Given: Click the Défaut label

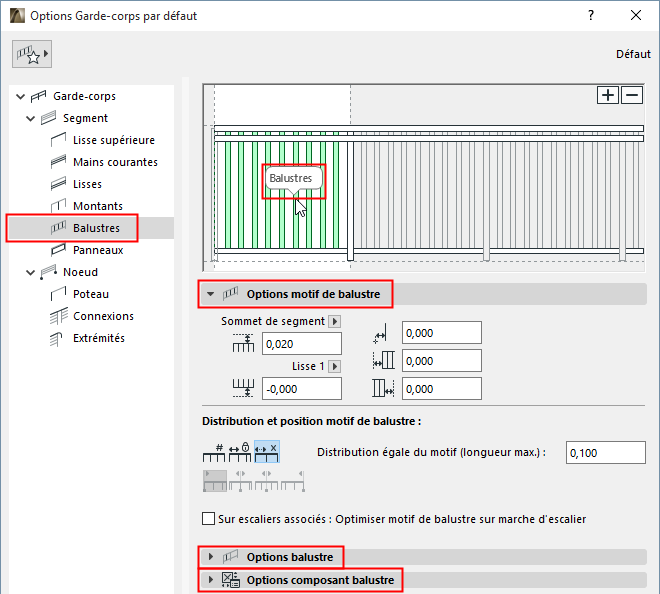Looking at the screenshot, I should tap(633, 54).
